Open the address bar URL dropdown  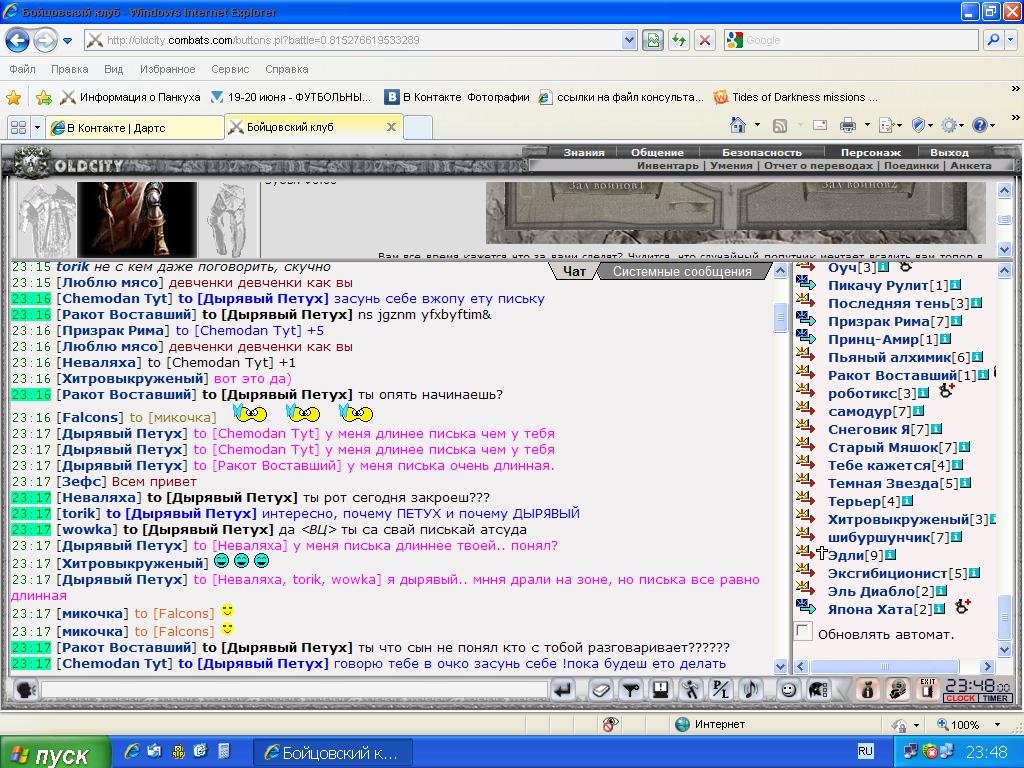coord(628,40)
